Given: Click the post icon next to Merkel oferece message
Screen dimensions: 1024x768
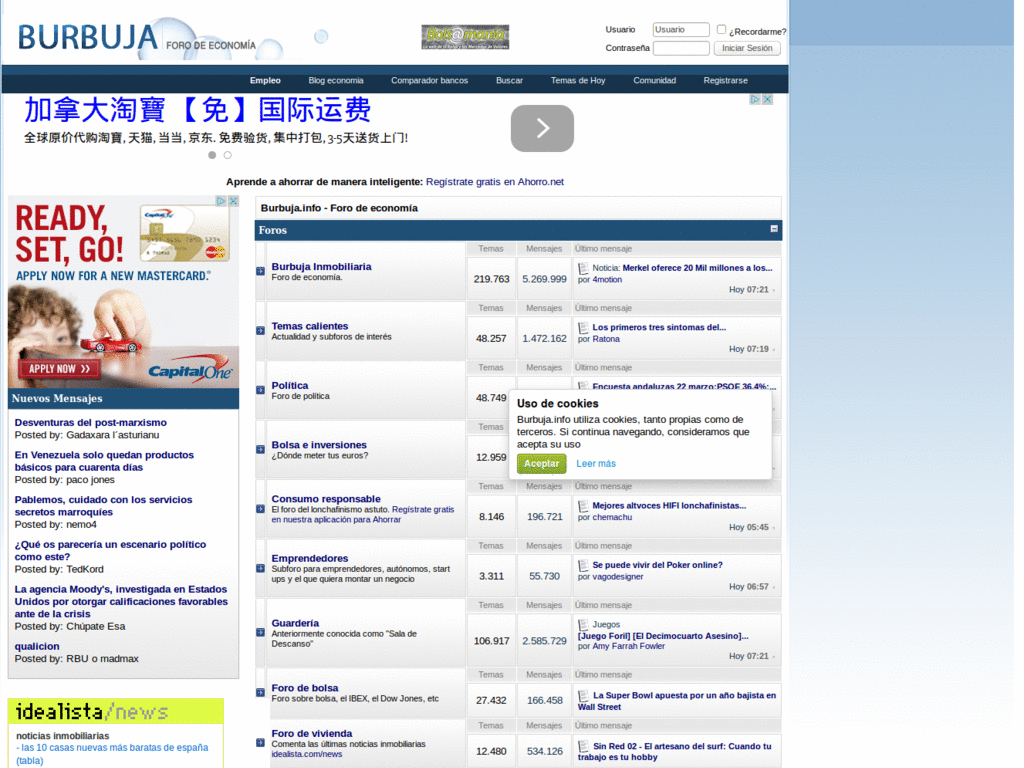Looking at the screenshot, I should pos(583,268).
